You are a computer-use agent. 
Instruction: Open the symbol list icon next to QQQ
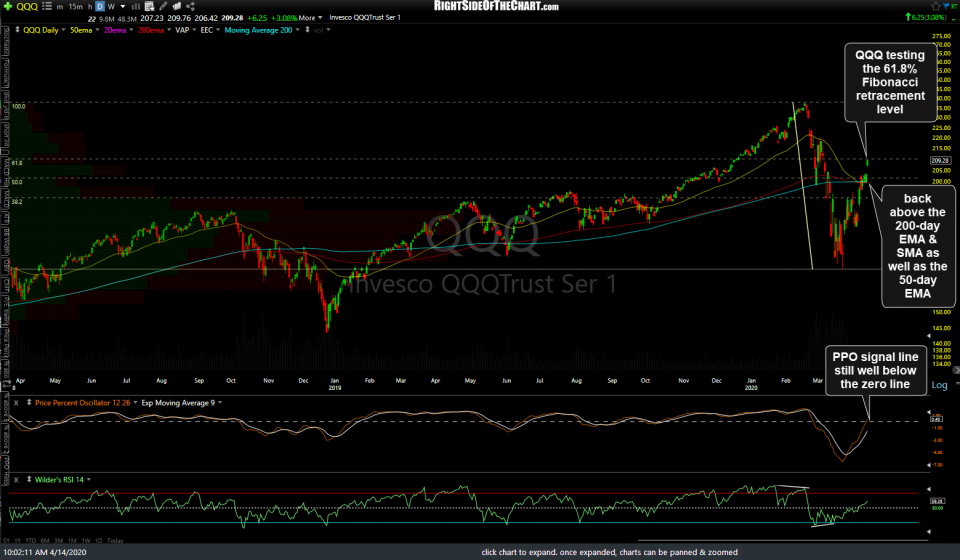[x=47, y=6]
